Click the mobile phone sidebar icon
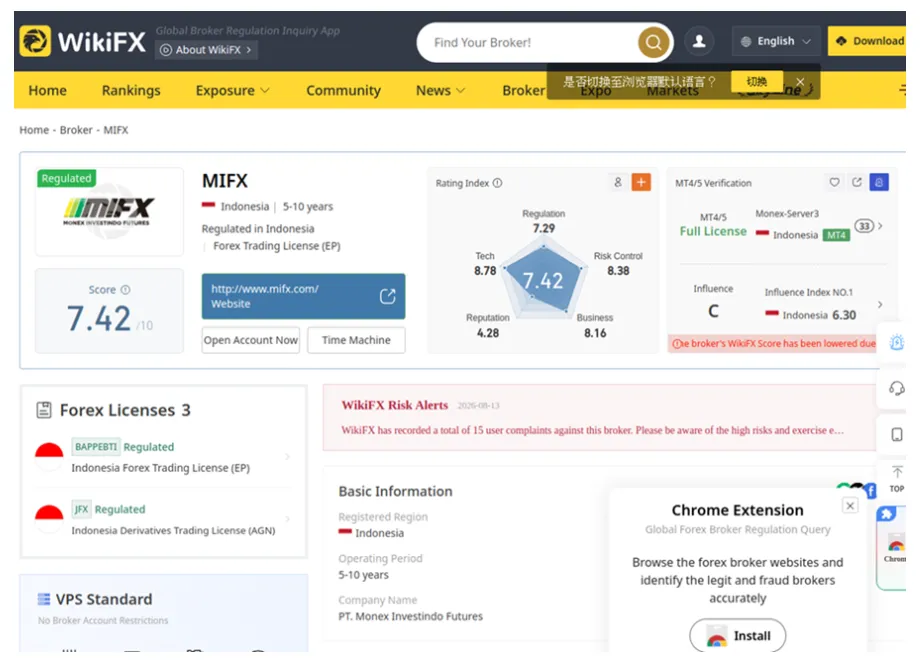 897,434
